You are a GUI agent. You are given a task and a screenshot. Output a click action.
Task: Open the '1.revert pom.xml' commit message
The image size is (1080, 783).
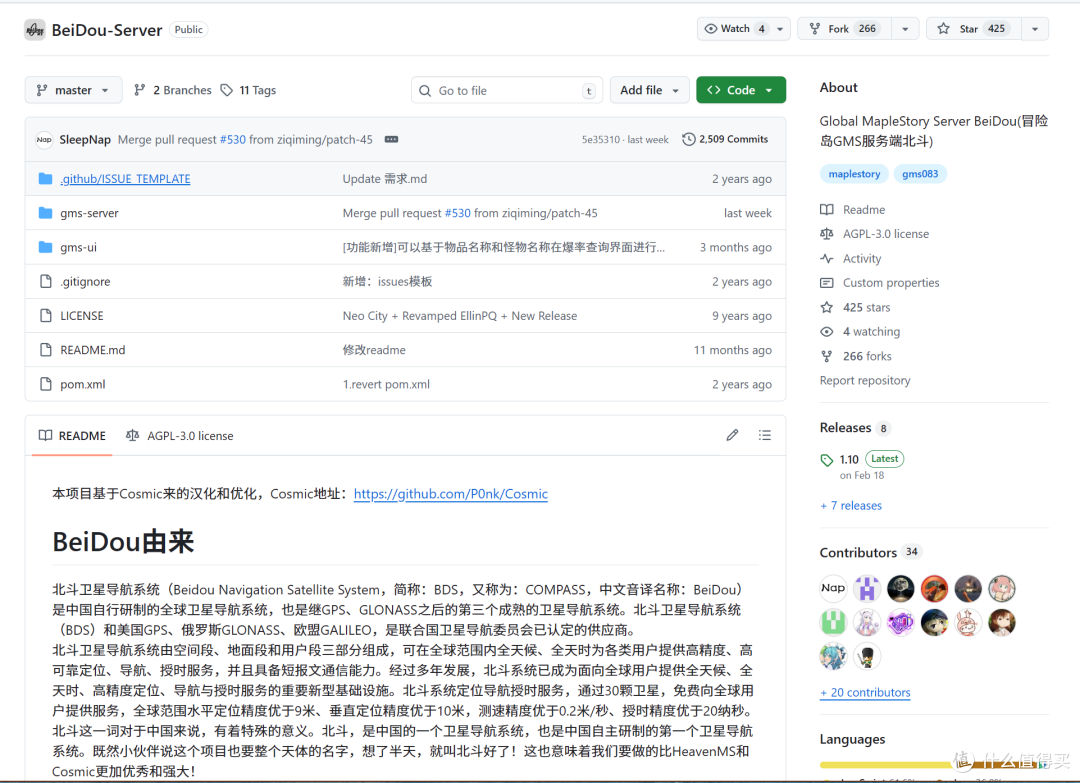click(386, 384)
